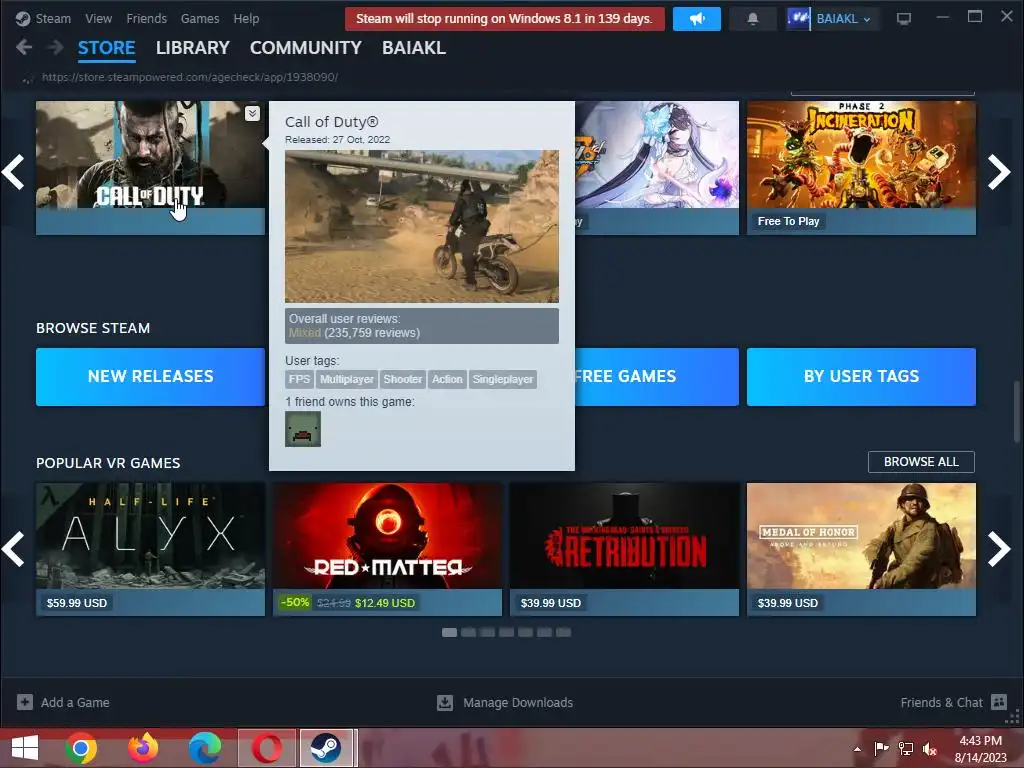The width and height of the screenshot is (1024, 768).
Task: Switch to the COMMUNITY tab
Action: [306, 48]
